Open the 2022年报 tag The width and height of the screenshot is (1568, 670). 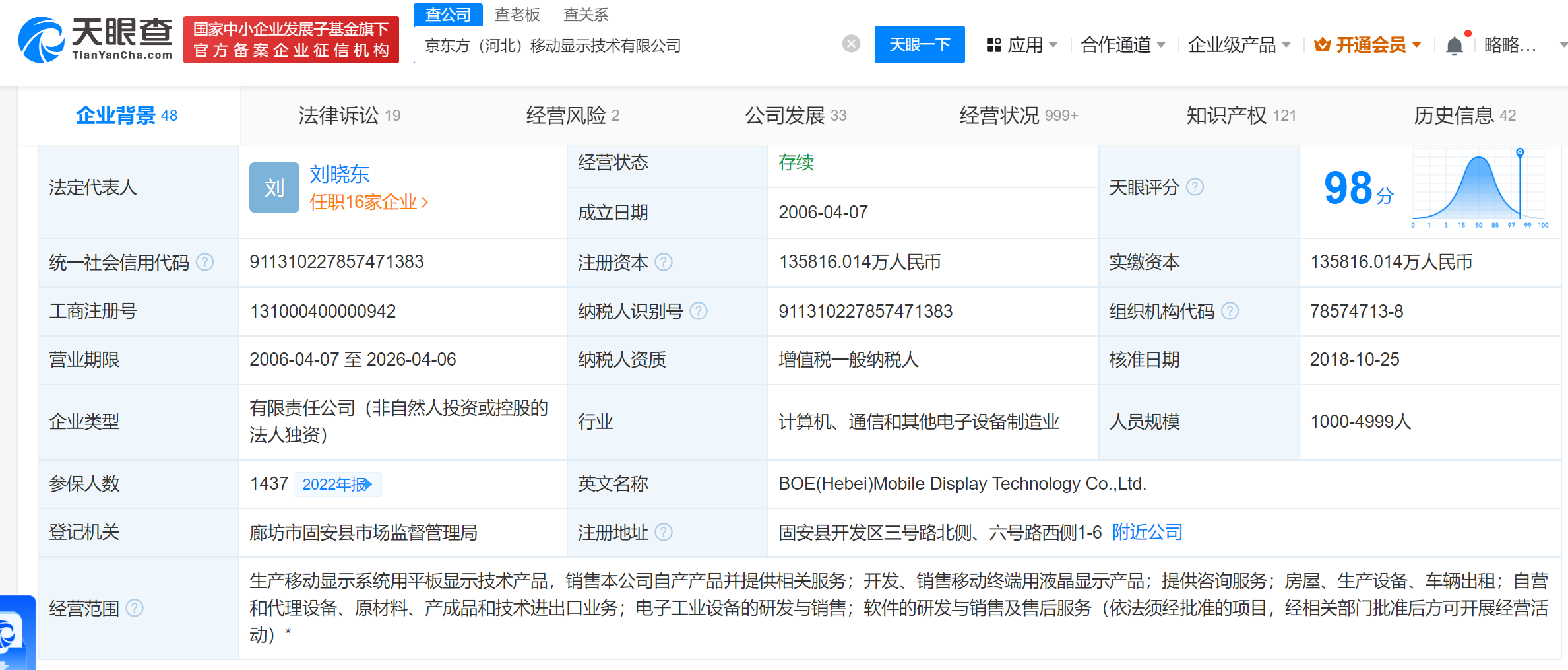coord(337,485)
